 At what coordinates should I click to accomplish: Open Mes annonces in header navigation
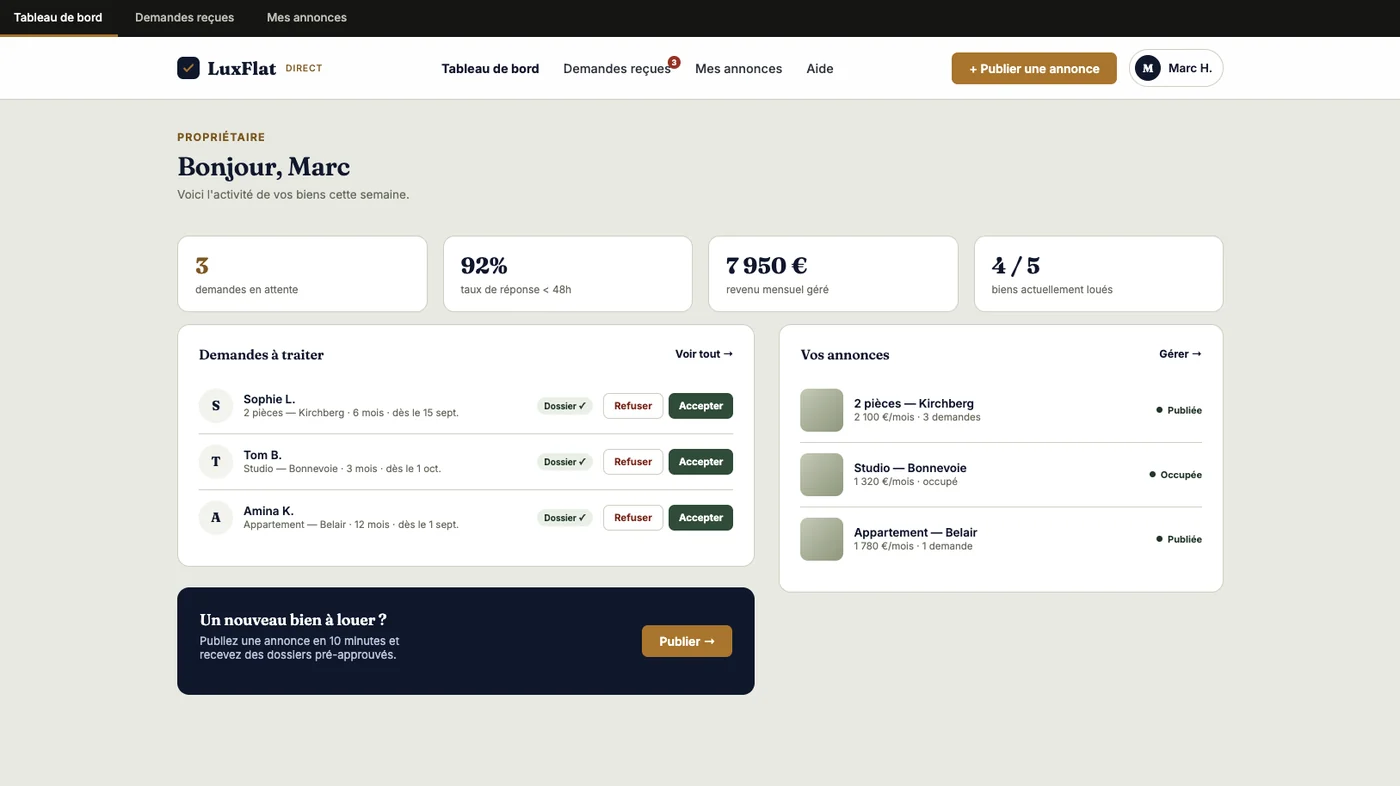click(x=739, y=69)
